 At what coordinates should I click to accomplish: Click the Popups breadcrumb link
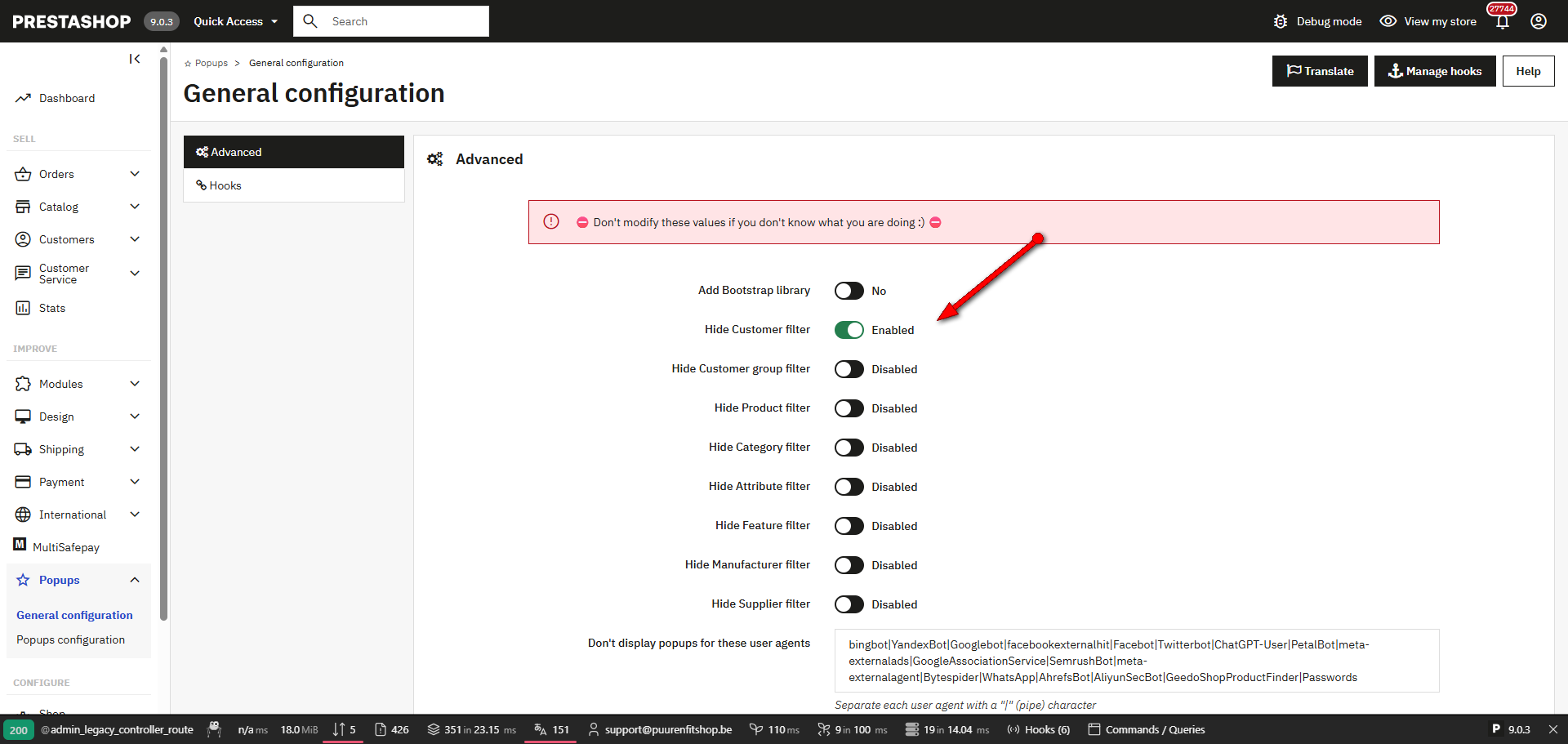tap(212, 63)
